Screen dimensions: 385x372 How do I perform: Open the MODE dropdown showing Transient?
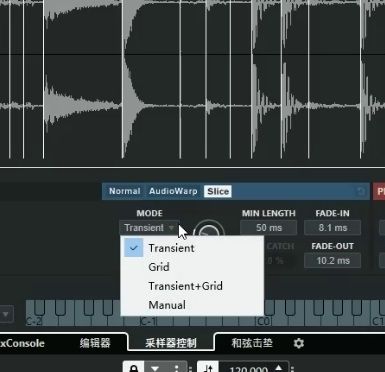point(149,228)
